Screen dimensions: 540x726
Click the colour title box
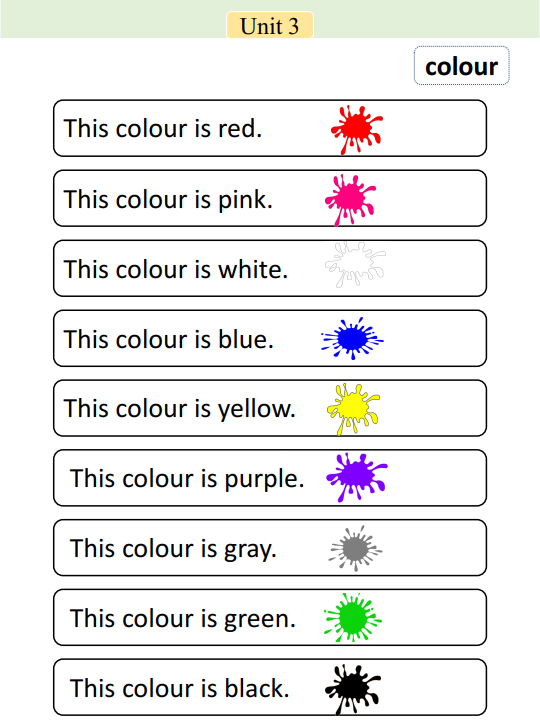[462, 66]
